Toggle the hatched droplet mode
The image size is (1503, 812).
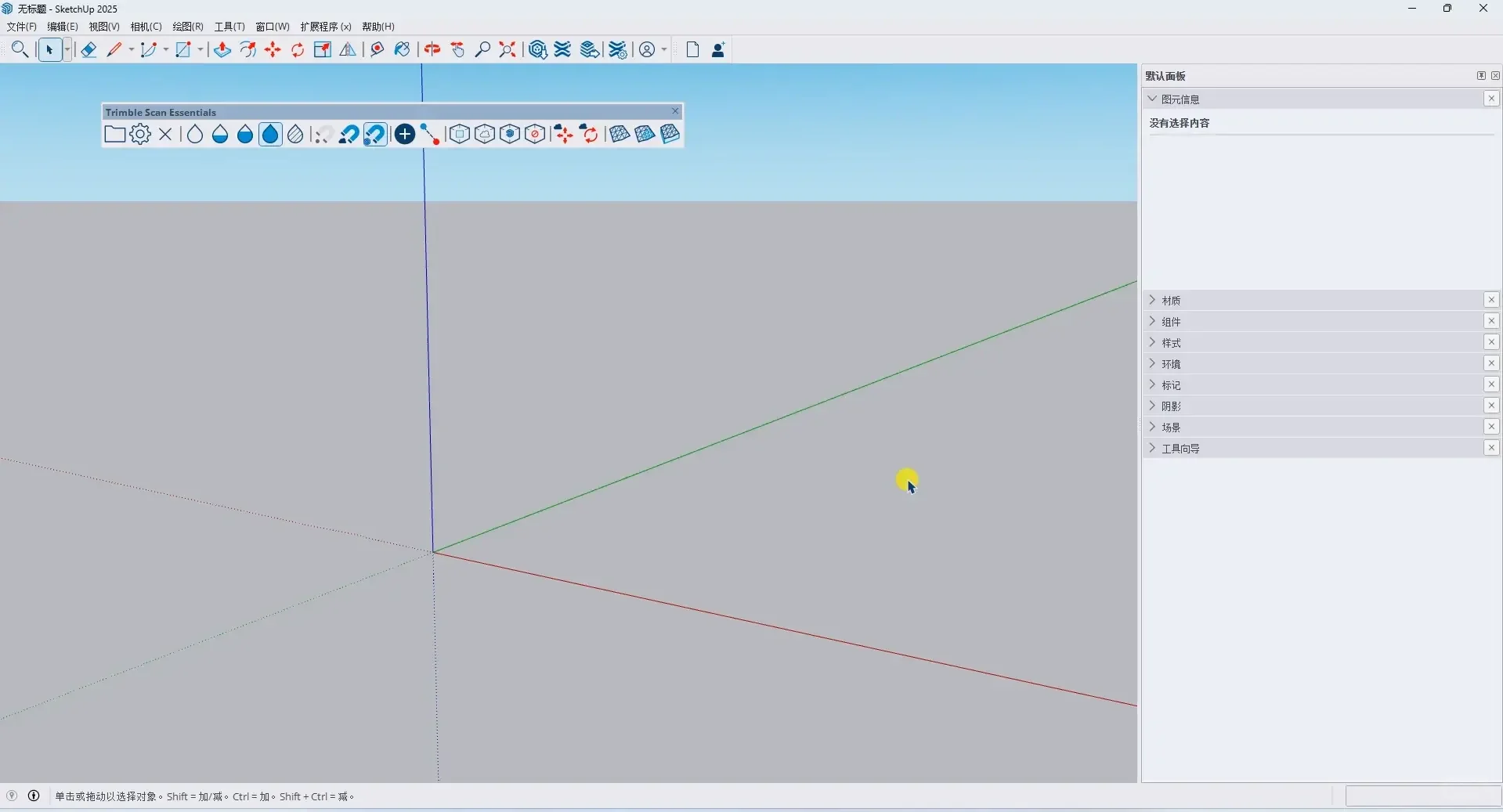[295, 135]
